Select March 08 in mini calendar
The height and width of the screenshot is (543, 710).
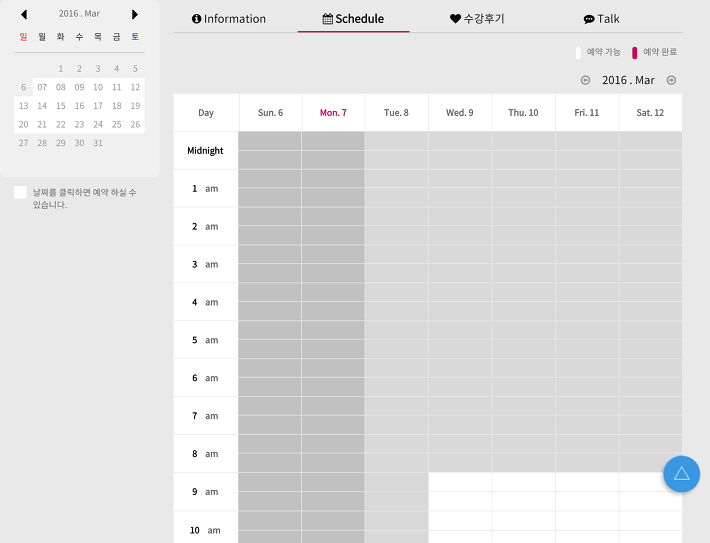(61, 87)
